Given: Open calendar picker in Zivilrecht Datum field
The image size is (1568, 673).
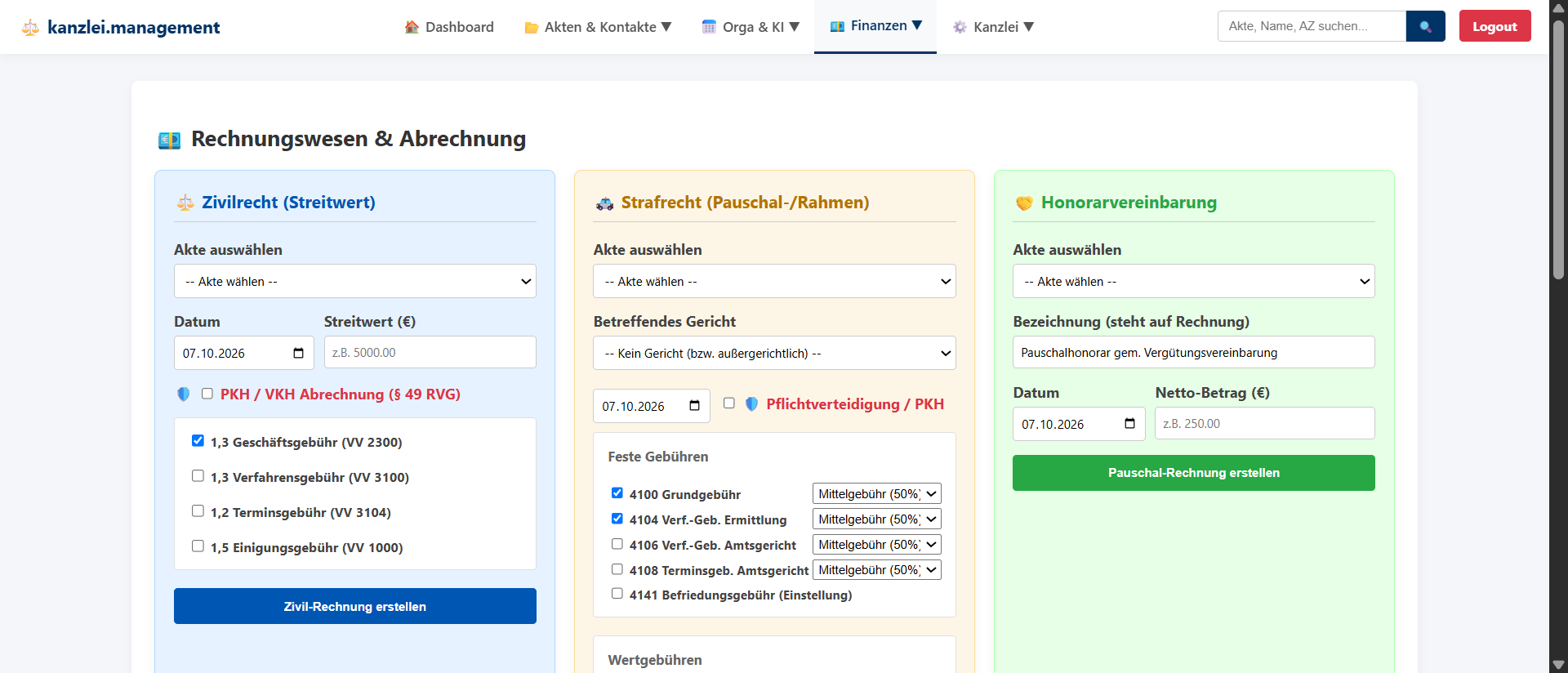Looking at the screenshot, I should 298,353.
